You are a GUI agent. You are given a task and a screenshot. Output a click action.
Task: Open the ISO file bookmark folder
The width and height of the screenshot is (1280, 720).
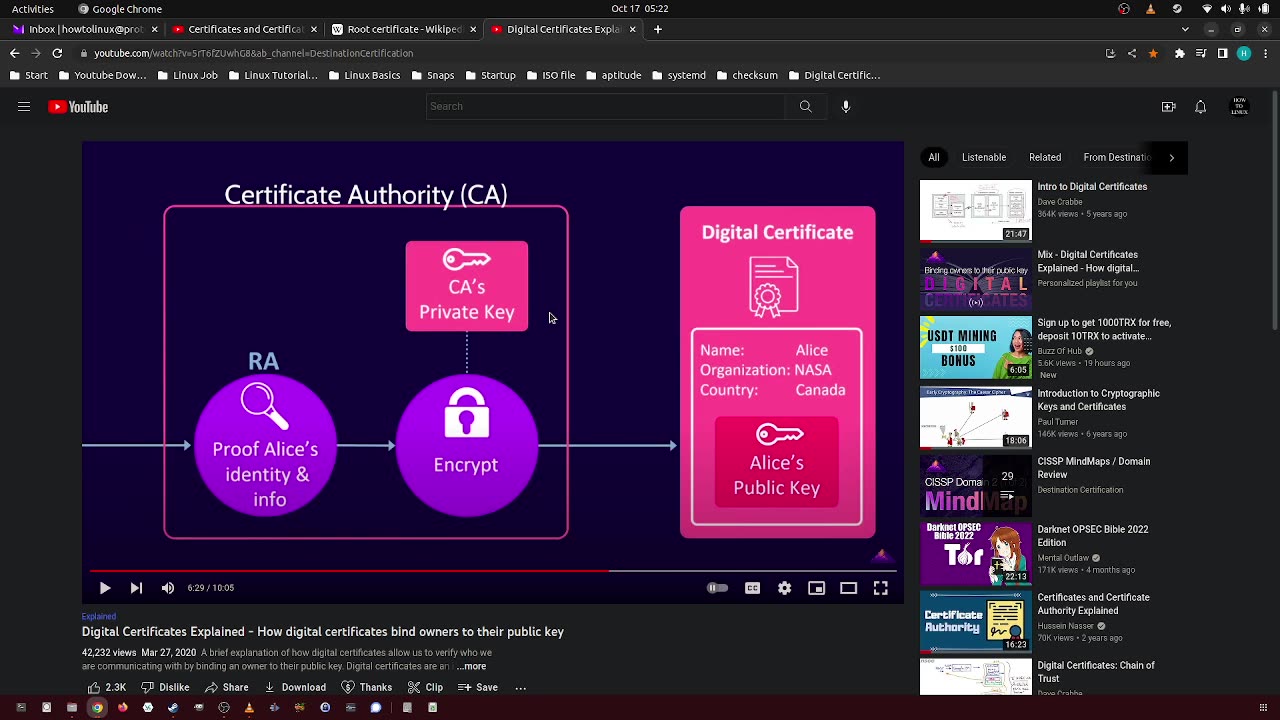pyautogui.click(x=551, y=75)
